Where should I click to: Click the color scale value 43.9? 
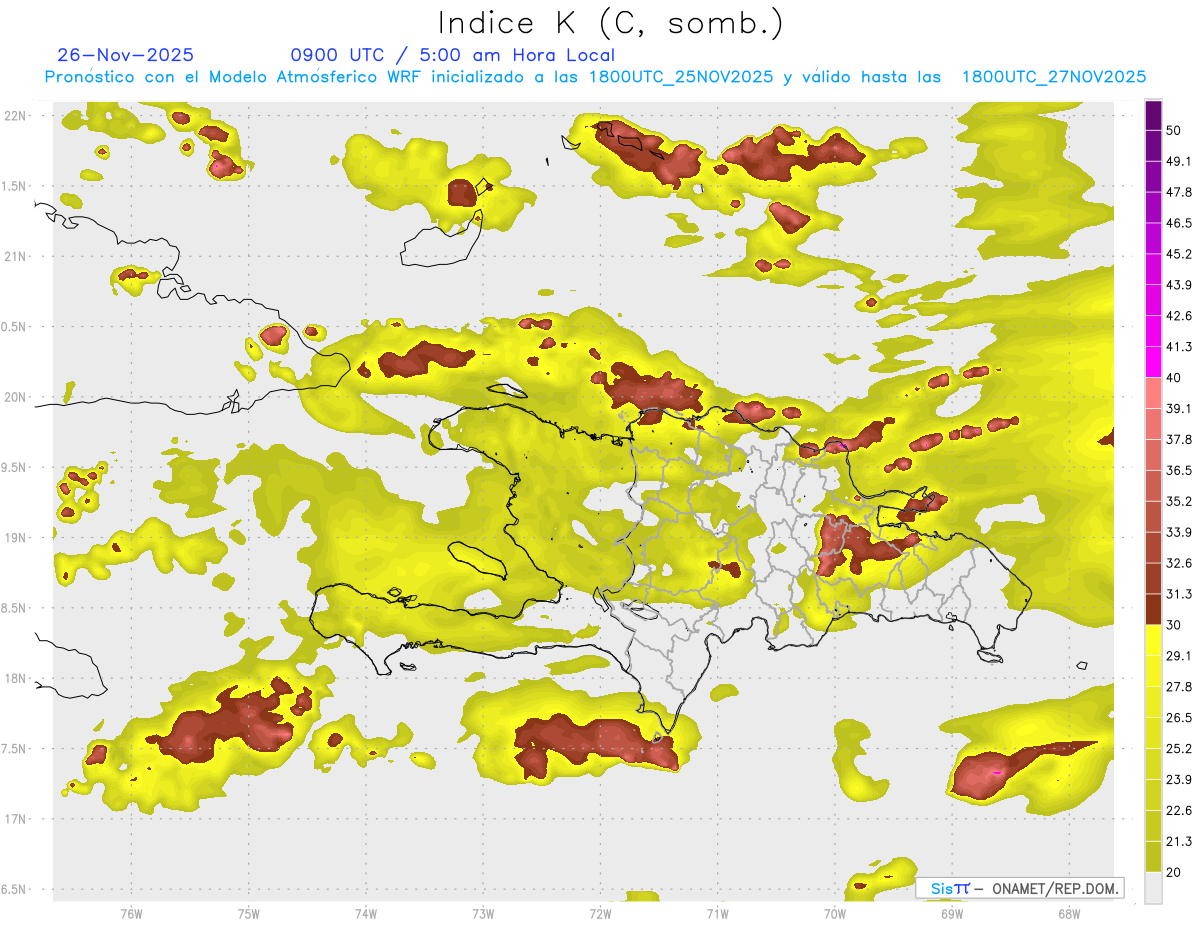click(x=1179, y=285)
